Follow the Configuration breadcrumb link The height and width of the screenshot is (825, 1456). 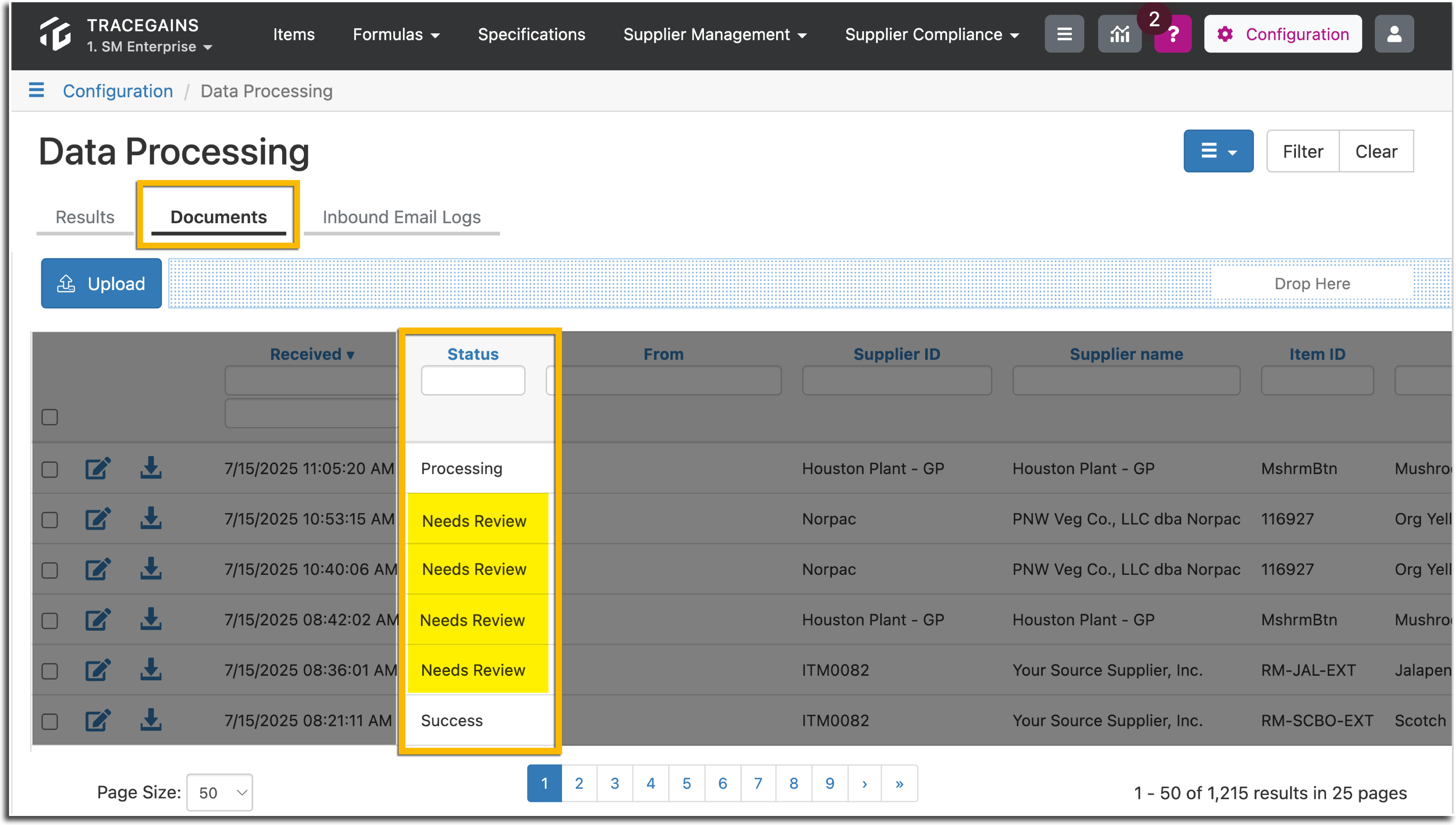coord(118,91)
